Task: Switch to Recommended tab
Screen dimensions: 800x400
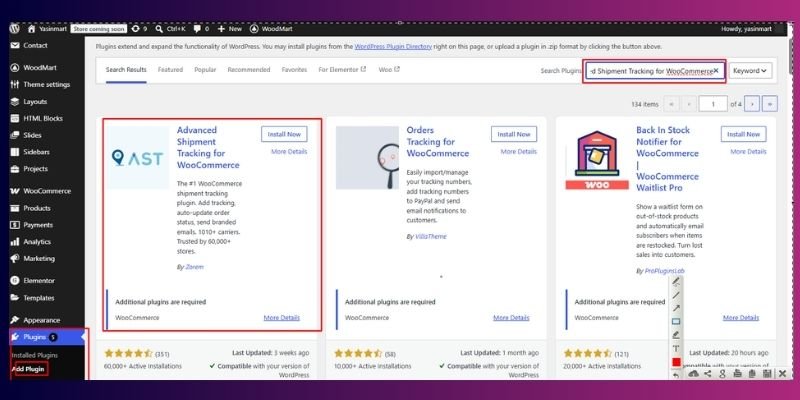Action: tap(249, 70)
